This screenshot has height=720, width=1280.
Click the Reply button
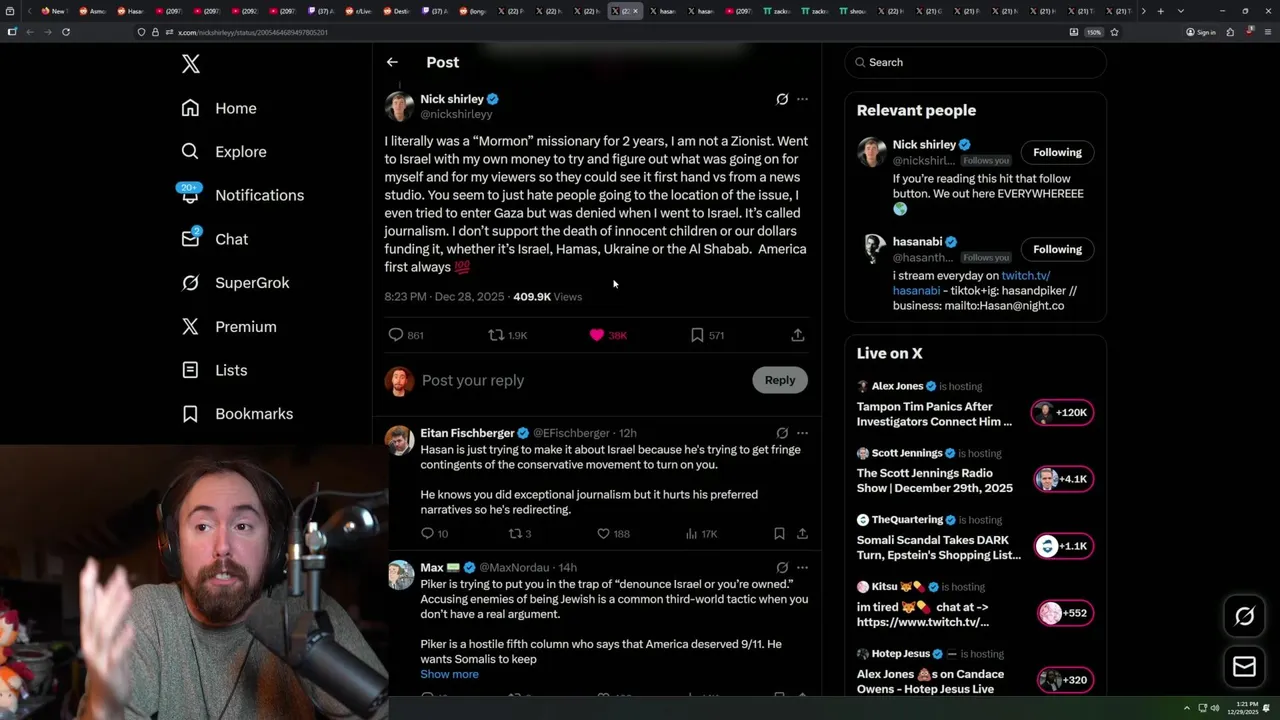pyautogui.click(x=780, y=380)
